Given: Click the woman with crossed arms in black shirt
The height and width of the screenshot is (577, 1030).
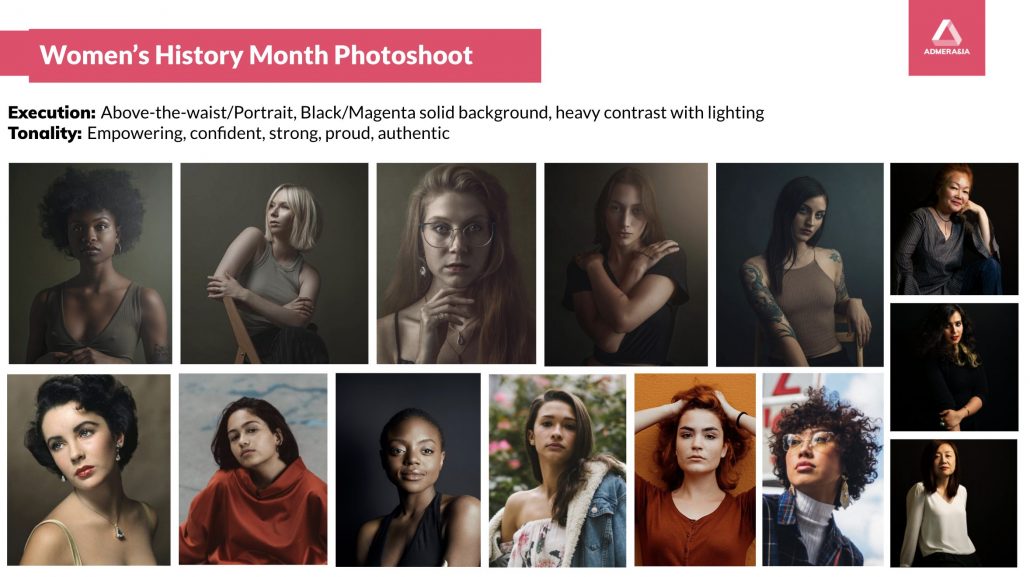Looking at the screenshot, I should coord(626,264).
